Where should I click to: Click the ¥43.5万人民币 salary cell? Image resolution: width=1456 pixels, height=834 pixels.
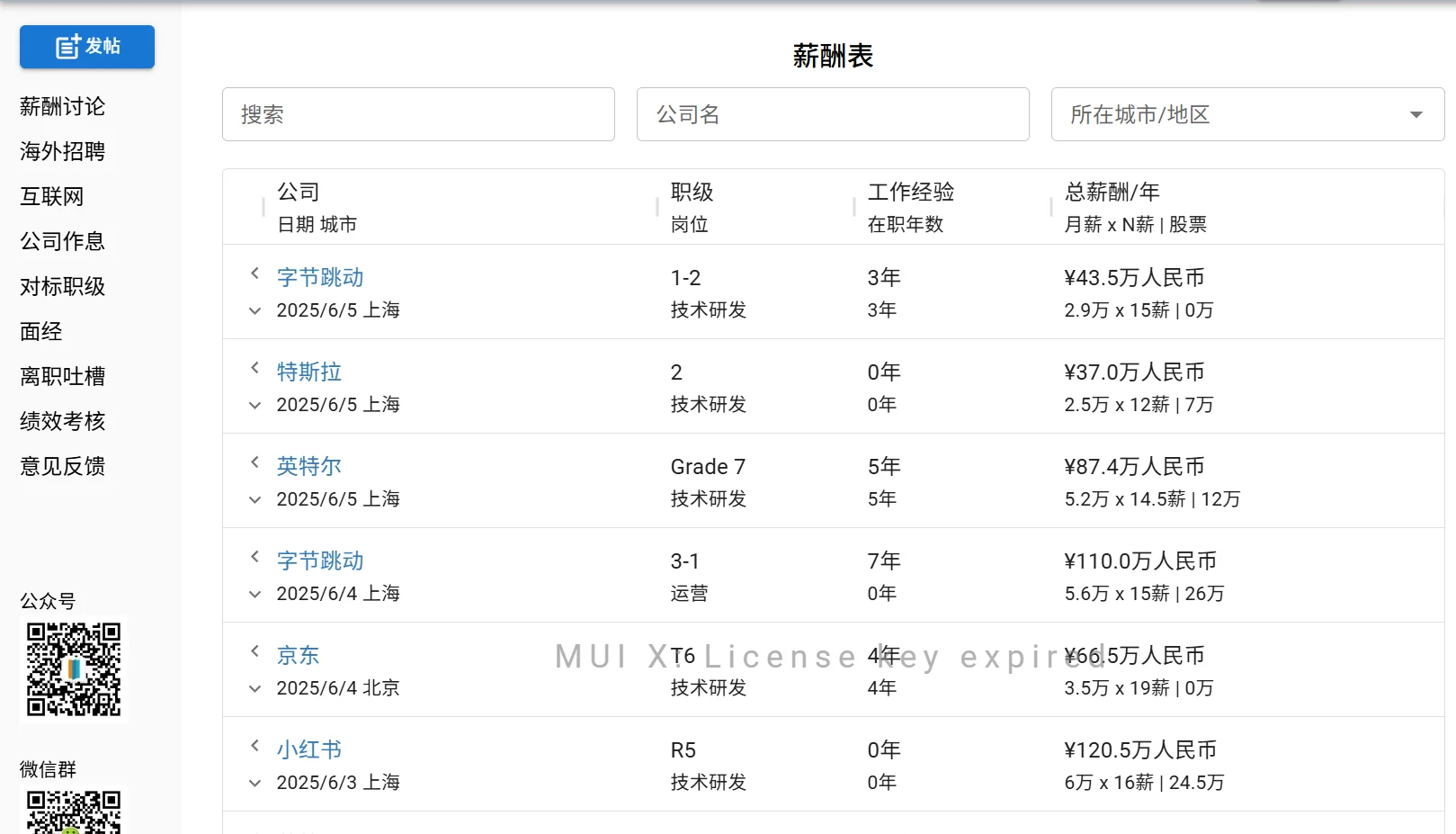pyautogui.click(x=1135, y=277)
